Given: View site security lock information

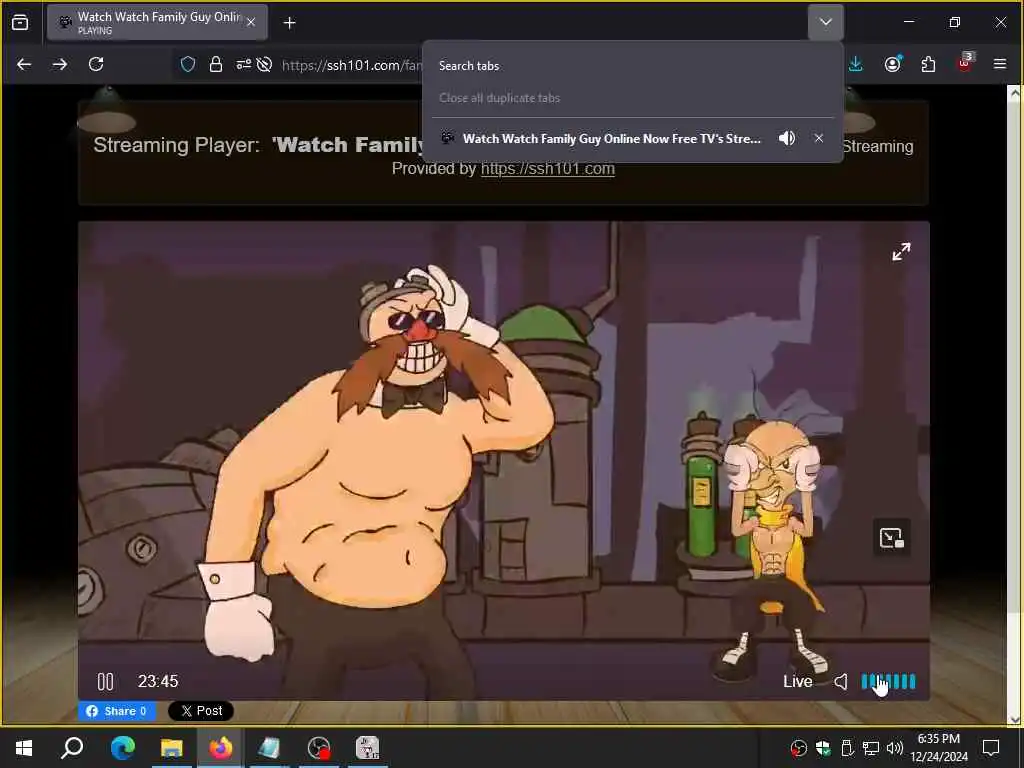Looking at the screenshot, I should (216, 64).
